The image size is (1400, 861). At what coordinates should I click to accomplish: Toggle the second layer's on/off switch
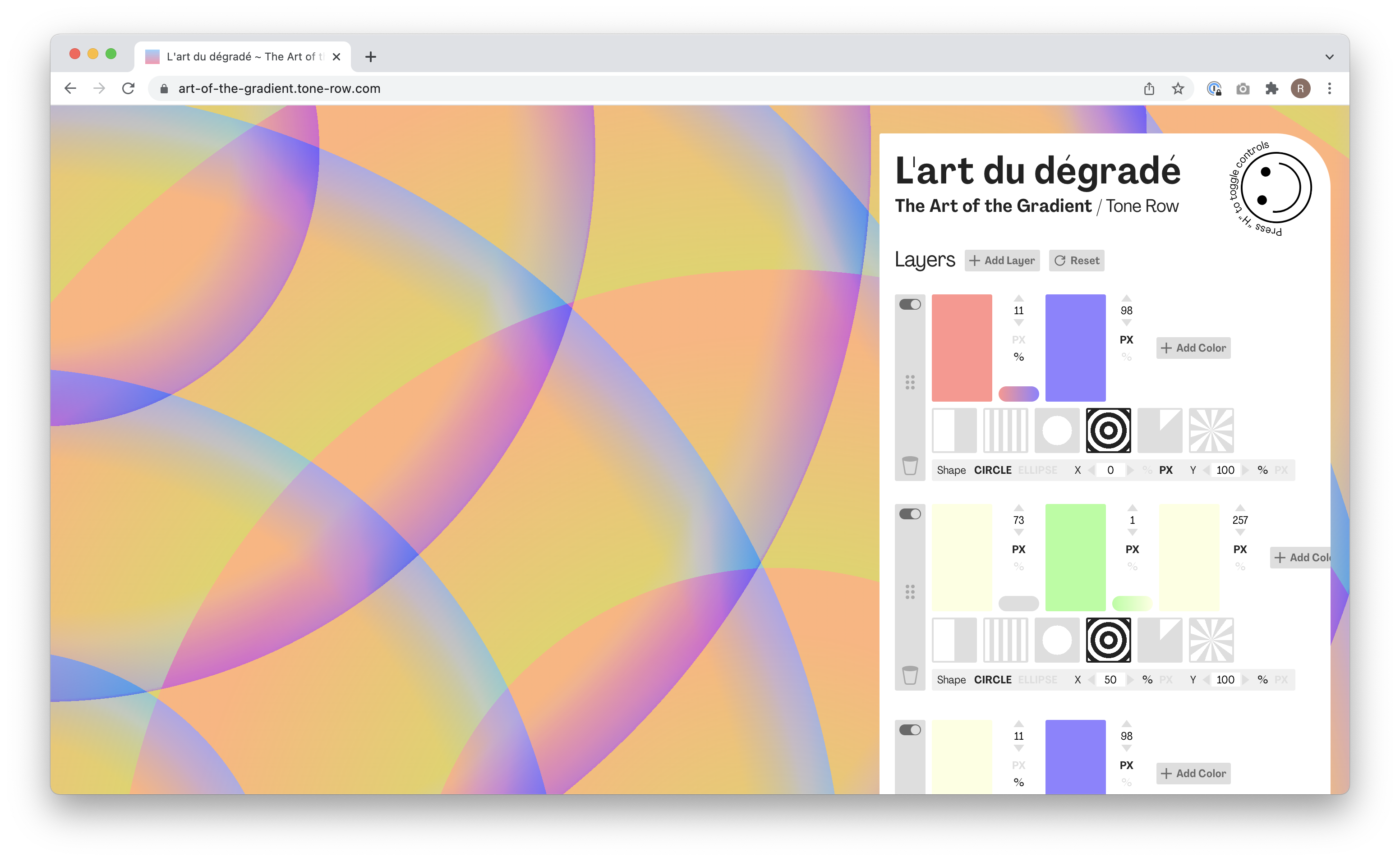coord(910,514)
